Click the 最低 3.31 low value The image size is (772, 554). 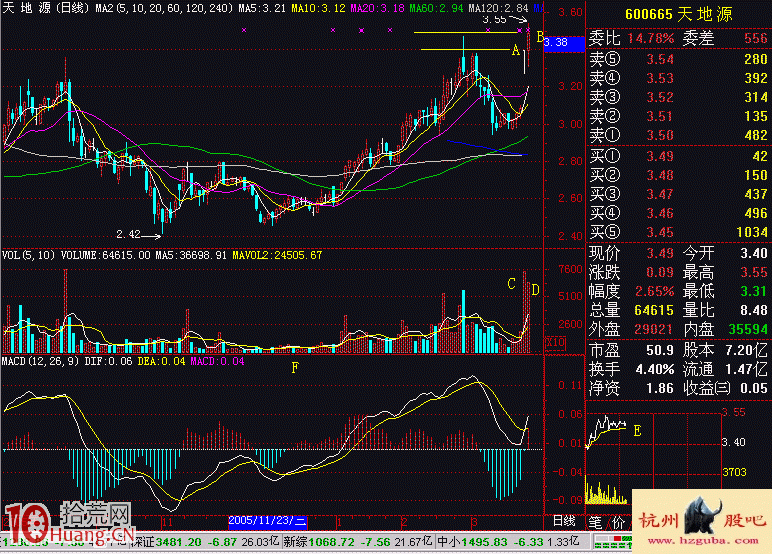(753, 292)
